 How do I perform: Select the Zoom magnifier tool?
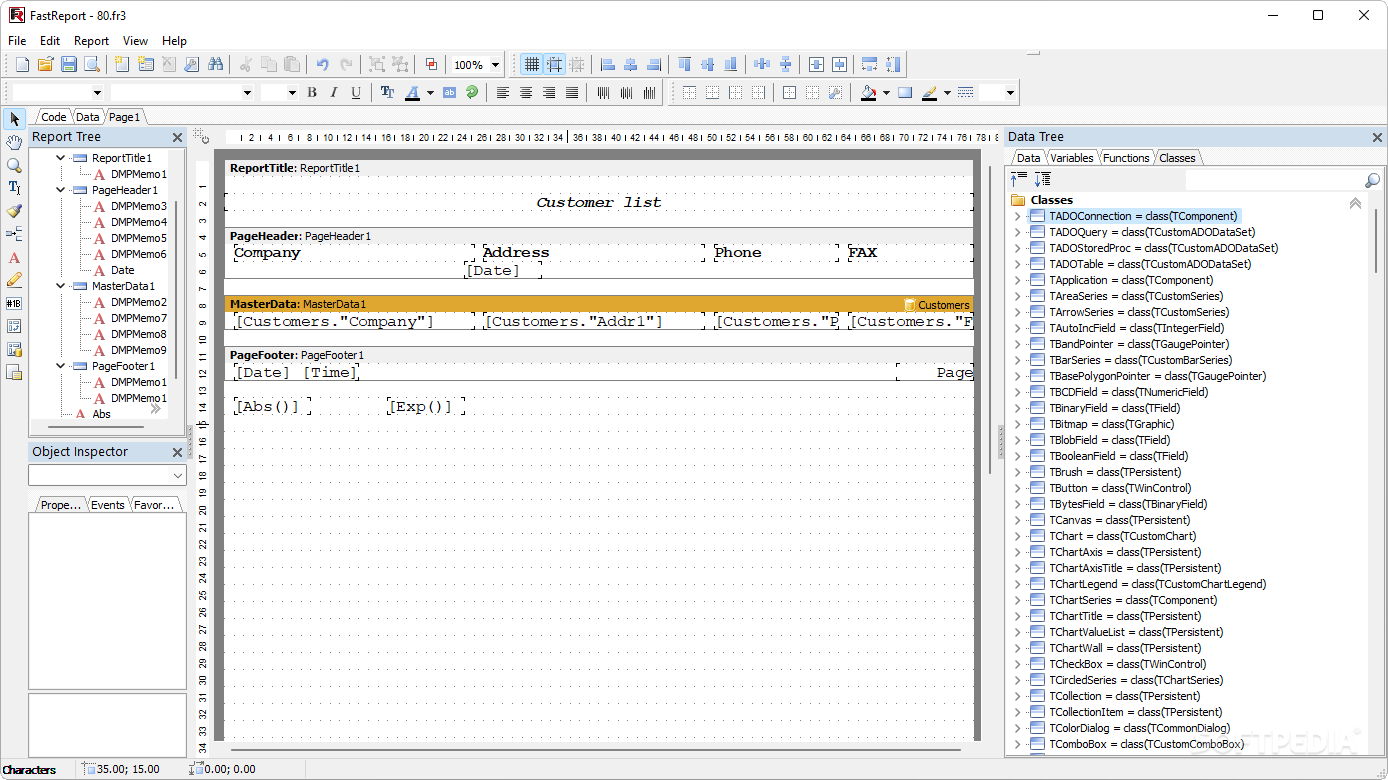14,165
